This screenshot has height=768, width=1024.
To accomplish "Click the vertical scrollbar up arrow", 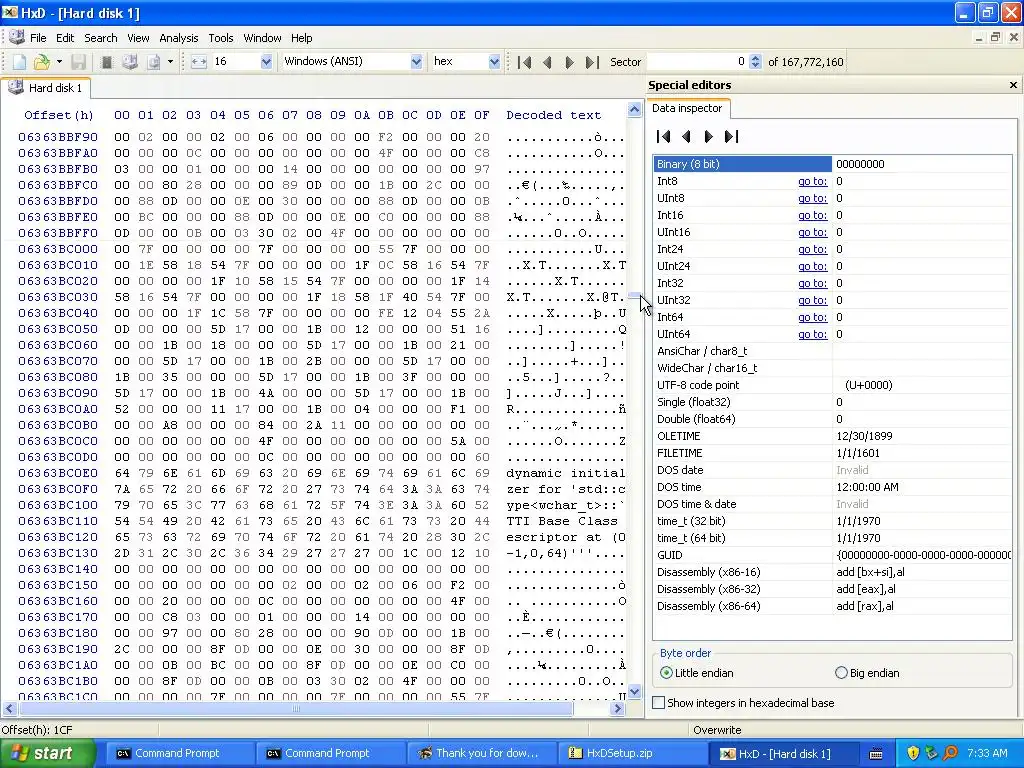I will (634, 110).
